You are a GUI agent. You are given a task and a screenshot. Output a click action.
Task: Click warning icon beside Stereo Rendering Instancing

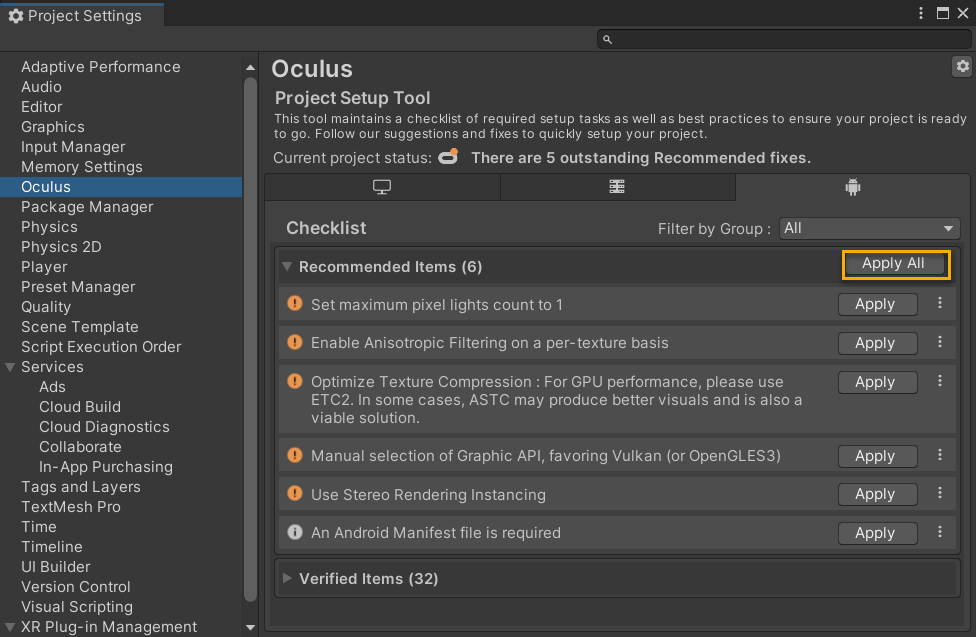[x=295, y=494]
